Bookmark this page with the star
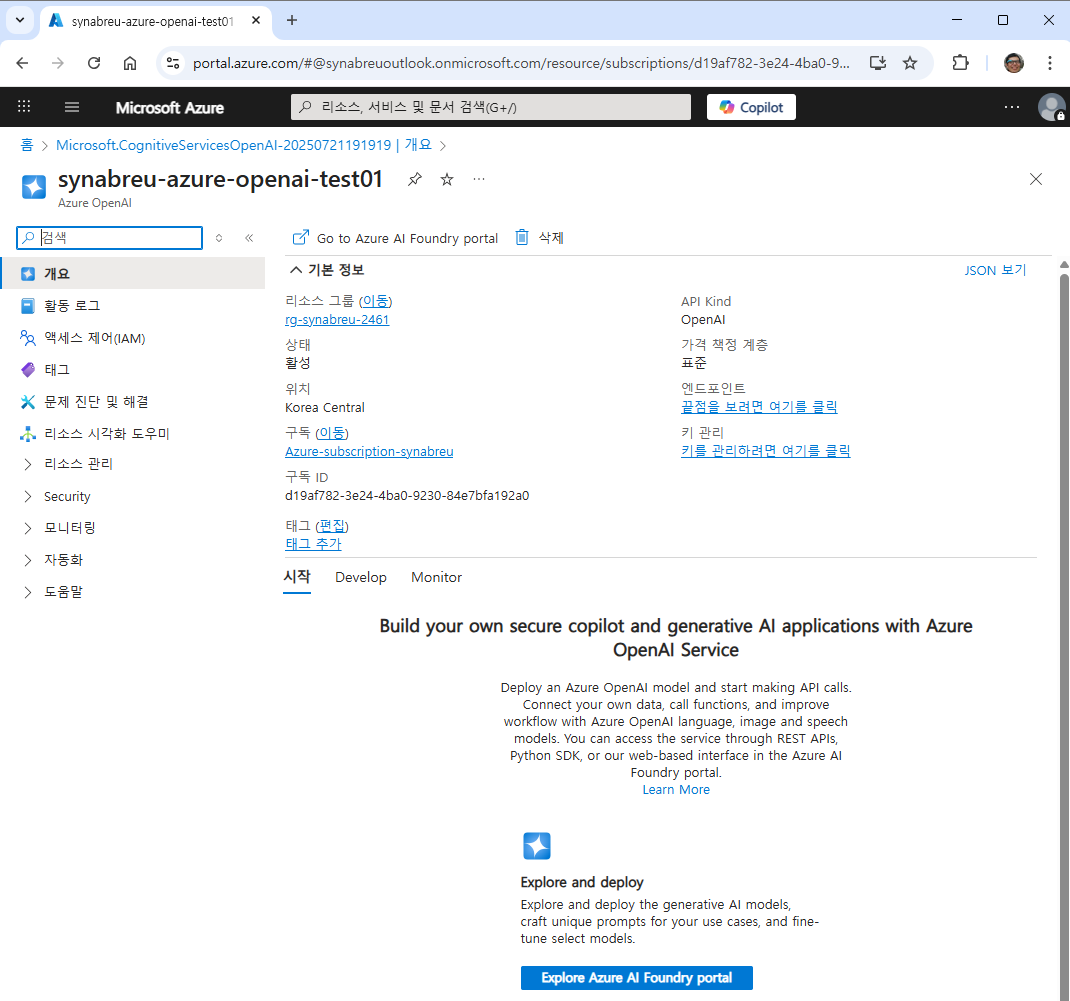 click(910, 63)
